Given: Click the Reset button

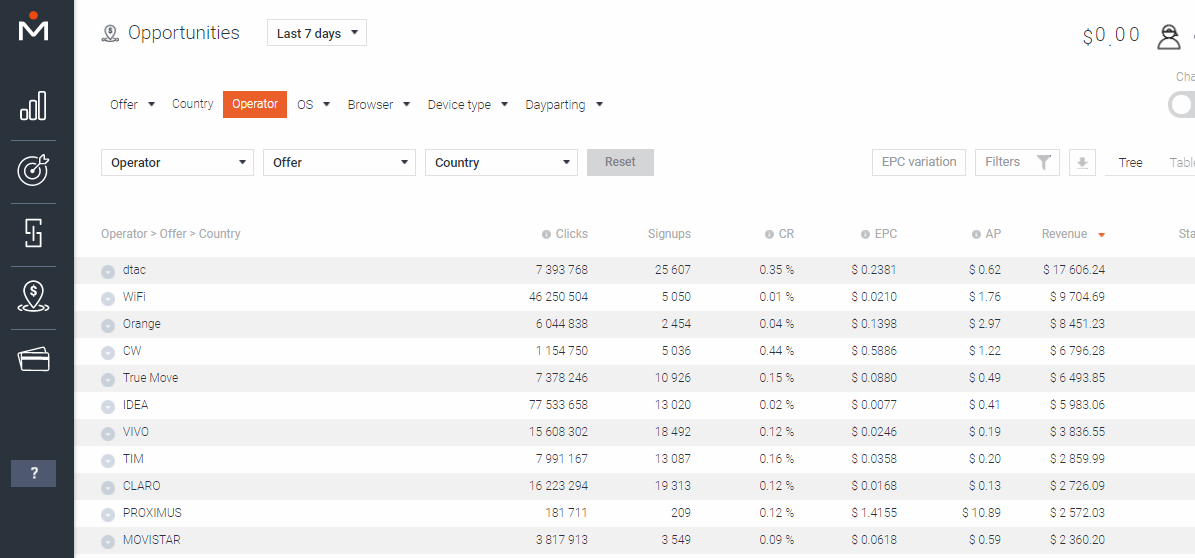Looking at the screenshot, I should [x=620, y=162].
